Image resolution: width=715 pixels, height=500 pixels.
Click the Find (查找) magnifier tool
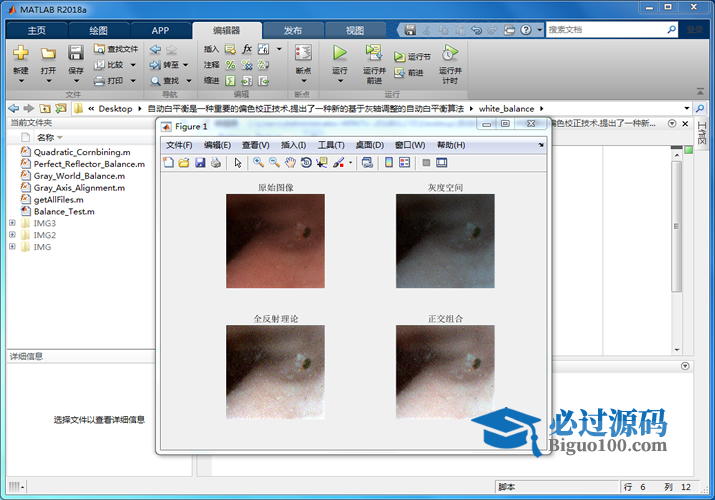point(165,81)
